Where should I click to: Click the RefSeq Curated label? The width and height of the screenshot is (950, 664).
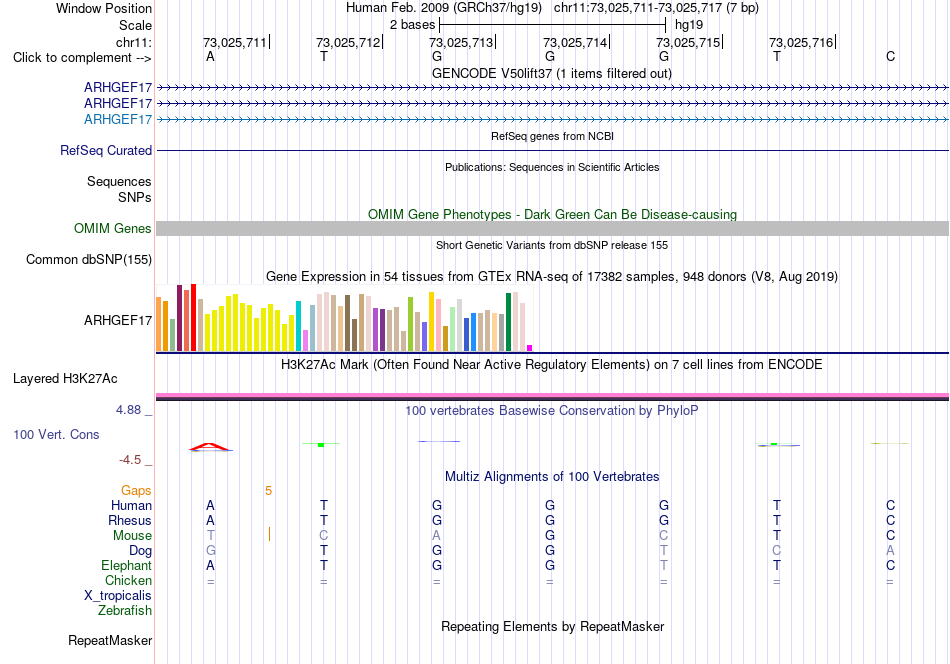105,150
